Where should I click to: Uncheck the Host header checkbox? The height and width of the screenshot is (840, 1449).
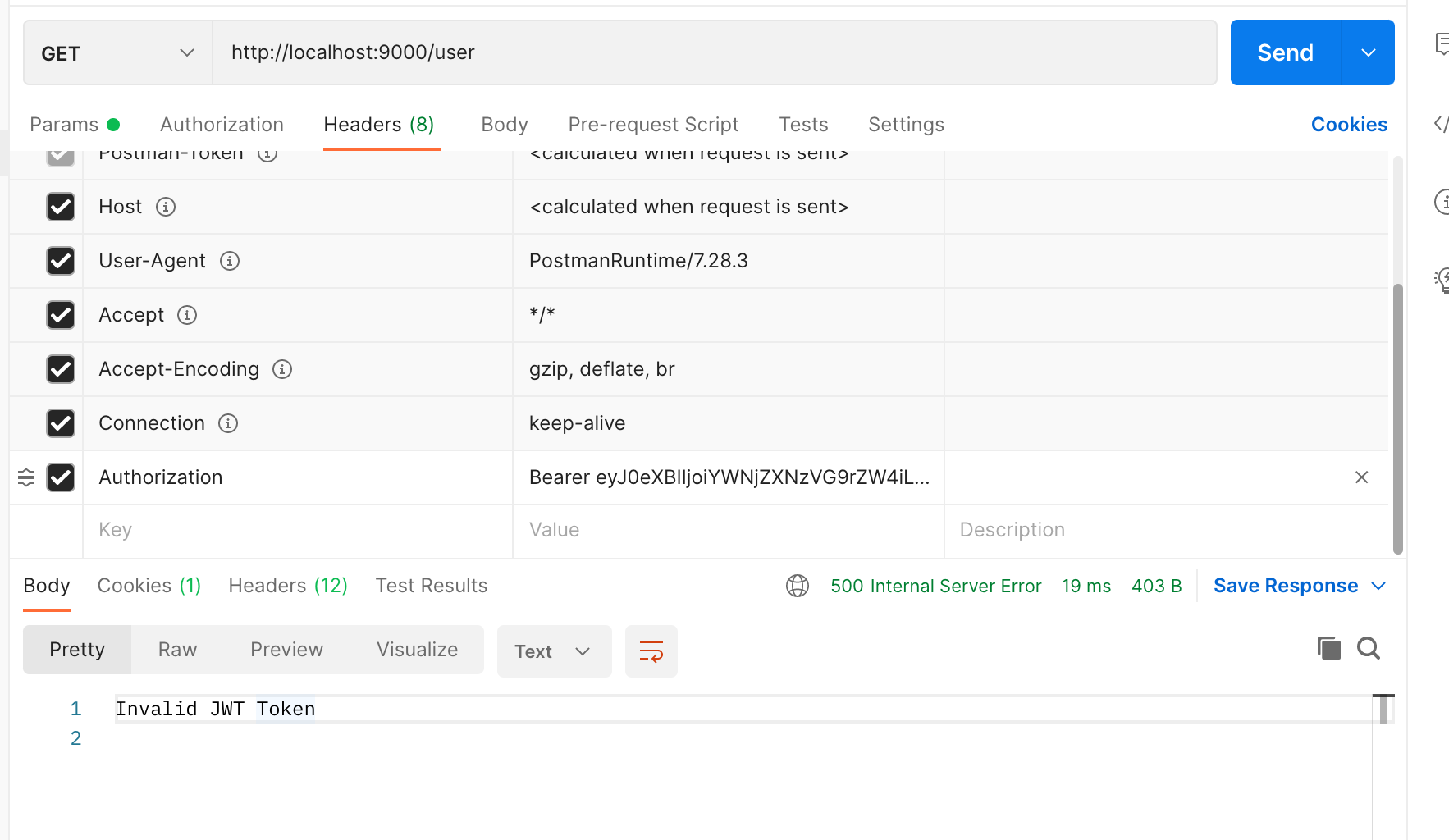61,207
